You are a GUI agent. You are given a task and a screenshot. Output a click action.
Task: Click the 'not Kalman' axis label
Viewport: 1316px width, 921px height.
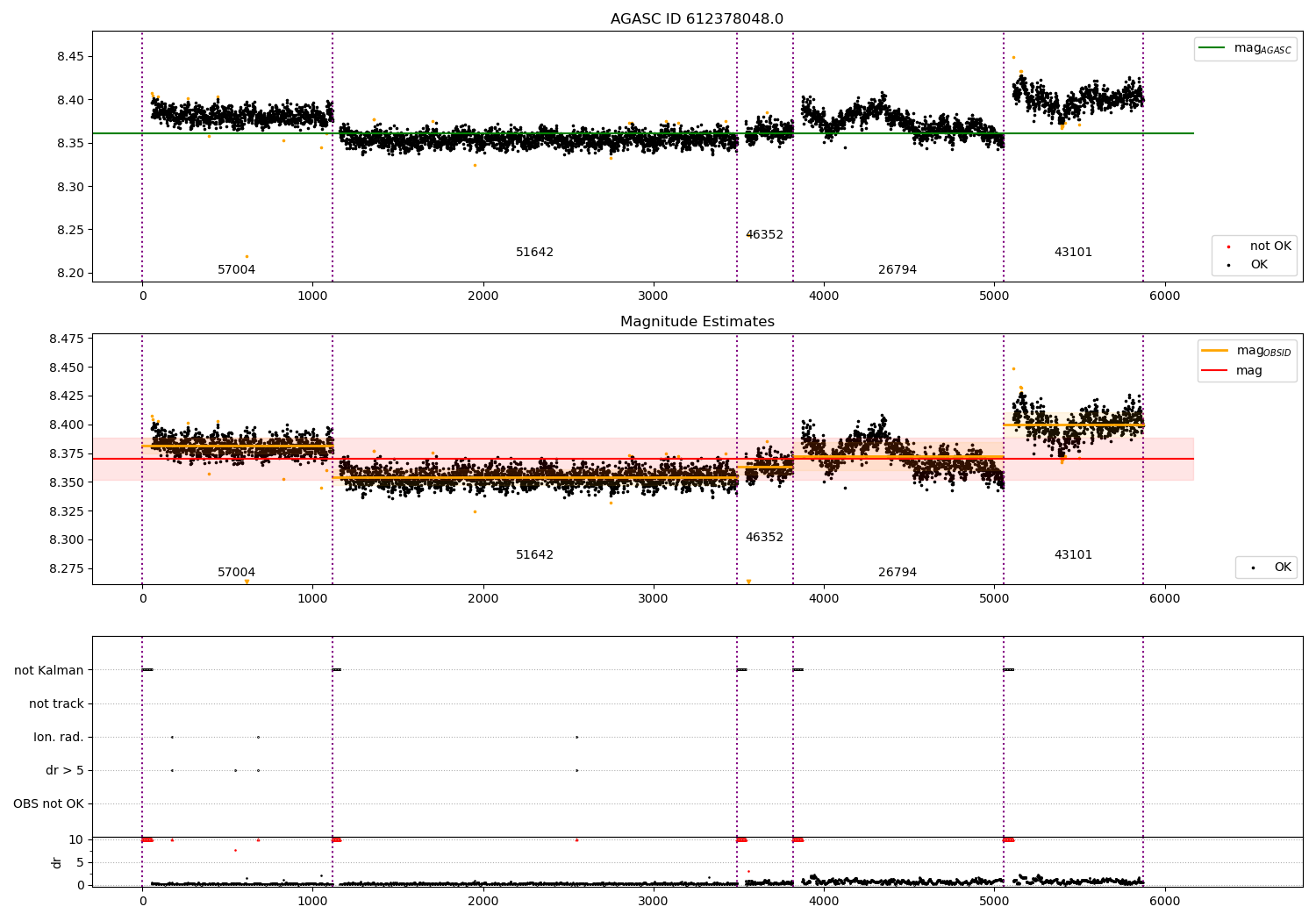coord(49,671)
